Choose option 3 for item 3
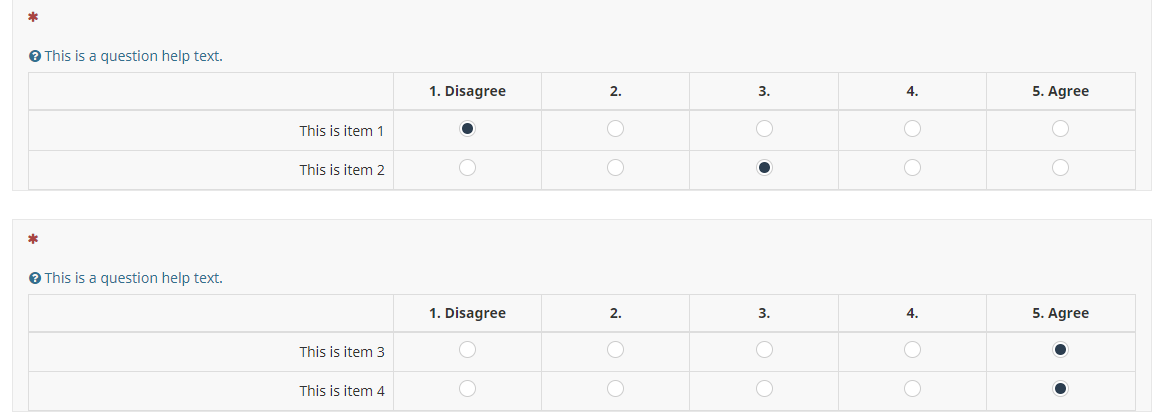Viewport: 1170px width, 418px height. click(x=764, y=350)
